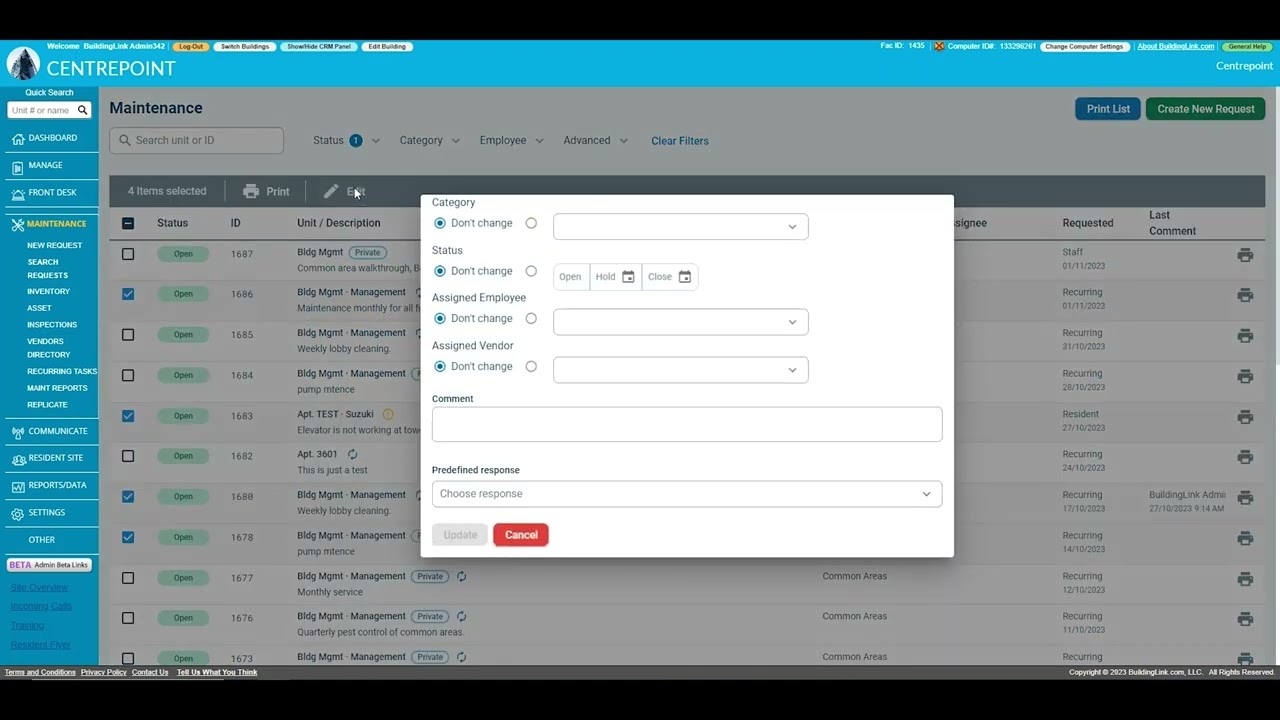Image resolution: width=1280 pixels, height=720 pixels.
Task: Select Status Don't change radio
Action: point(440,271)
